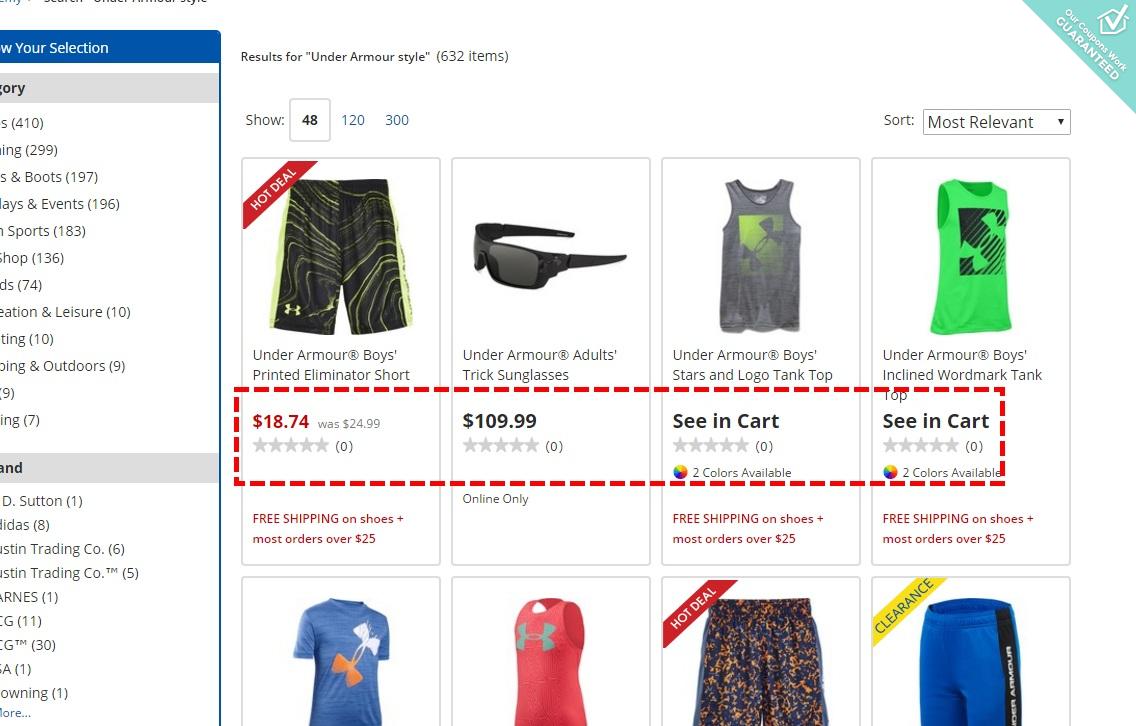The width and height of the screenshot is (1136, 726).
Task: Click color wheel icon under Inclined Wordmark Tank
Action: click(890, 472)
